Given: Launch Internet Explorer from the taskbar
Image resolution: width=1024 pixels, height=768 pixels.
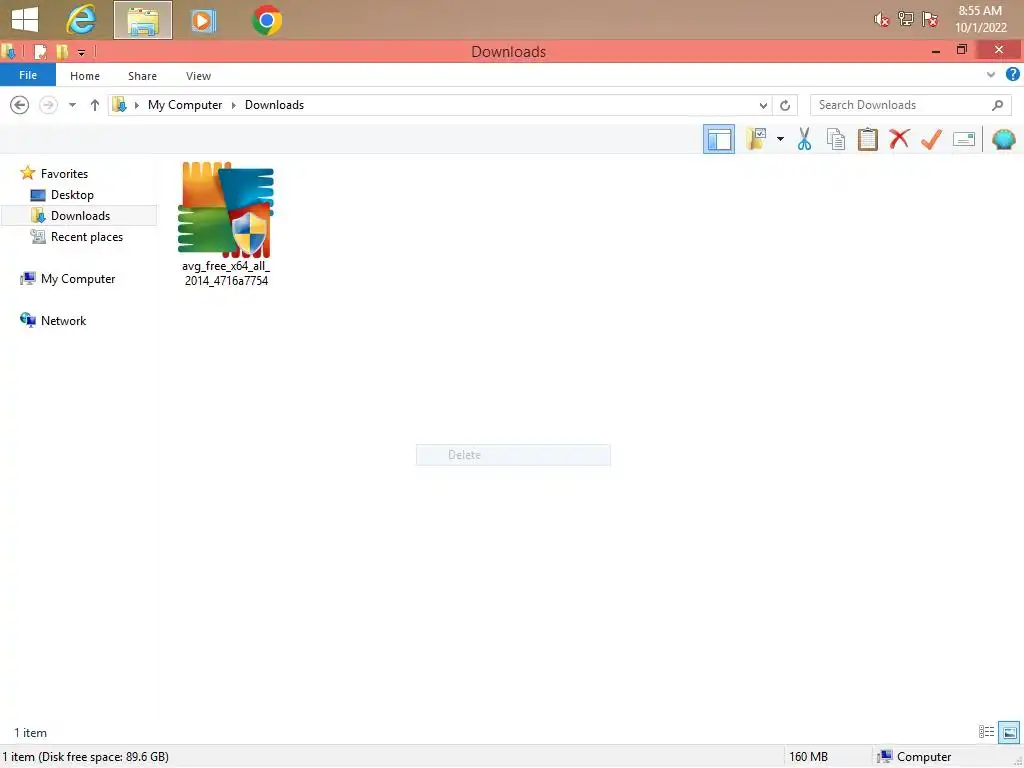Looking at the screenshot, I should pos(81,20).
